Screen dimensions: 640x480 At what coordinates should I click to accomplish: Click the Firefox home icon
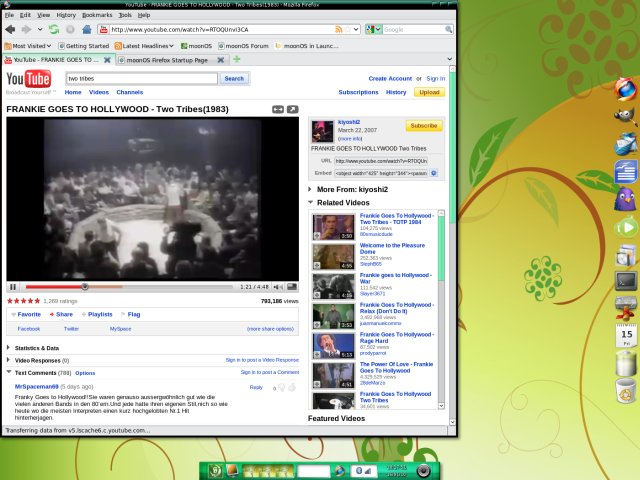pos(86,30)
